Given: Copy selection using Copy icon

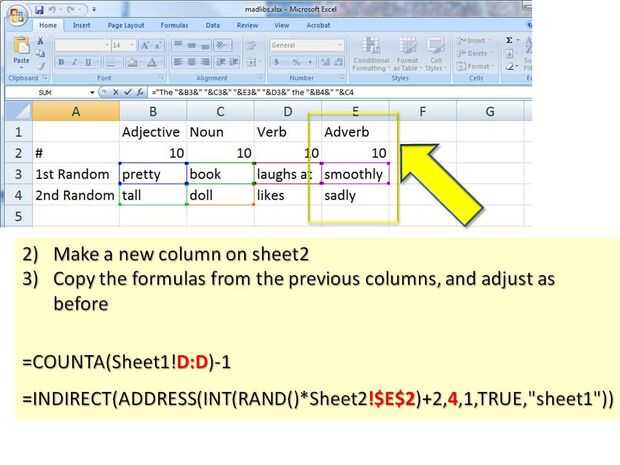Looking at the screenshot, I should point(40,53).
